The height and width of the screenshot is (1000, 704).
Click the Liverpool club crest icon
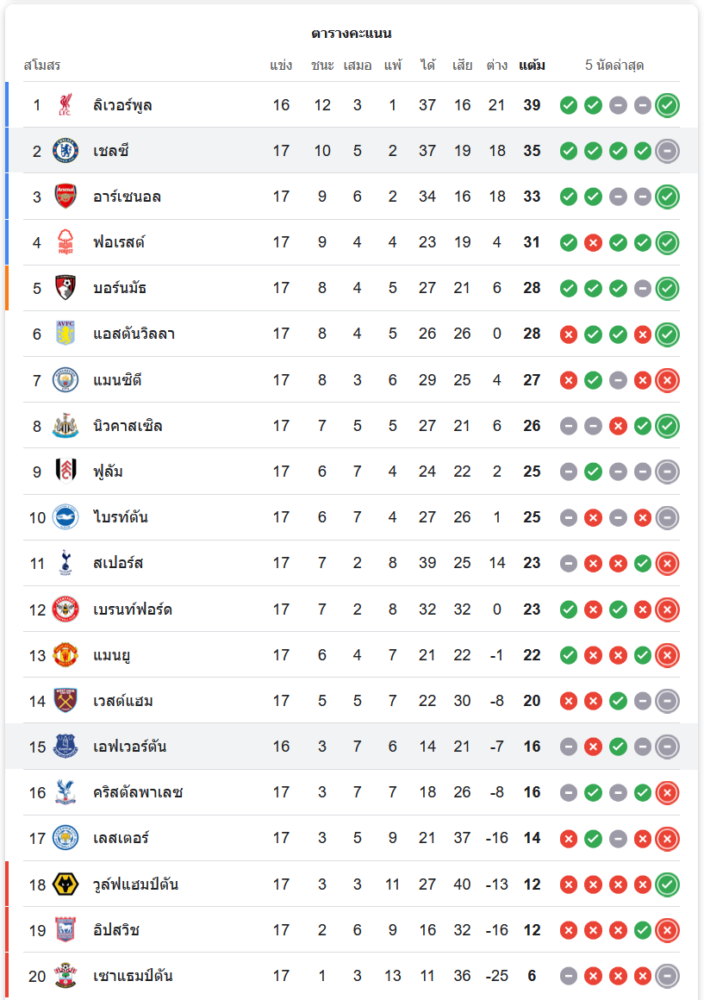coord(65,105)
